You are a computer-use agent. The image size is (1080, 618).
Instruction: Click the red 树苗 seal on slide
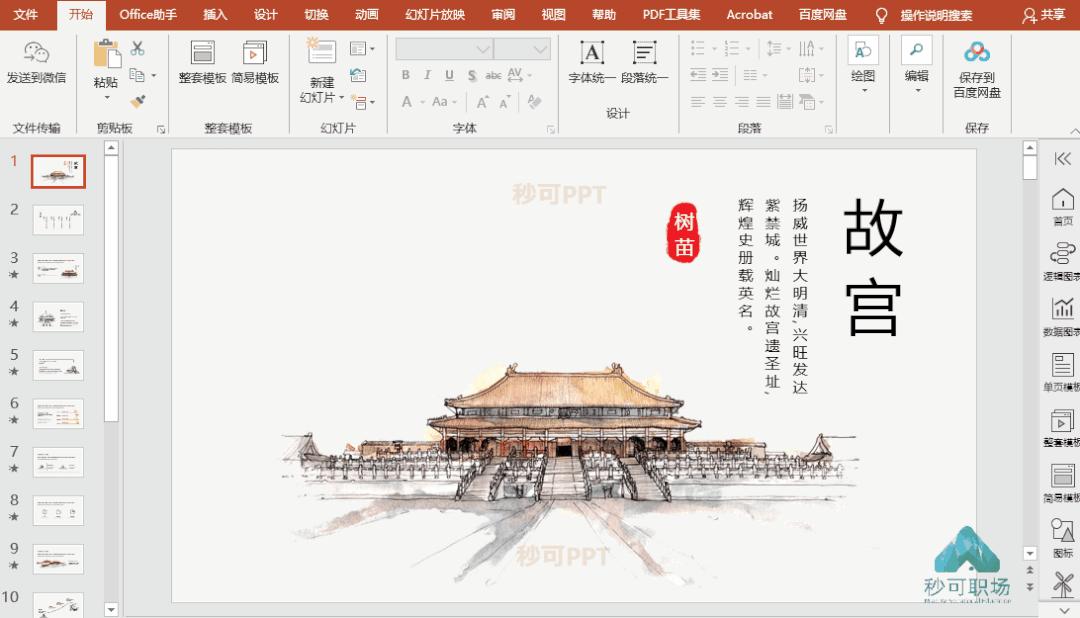[x=683, y=232]
